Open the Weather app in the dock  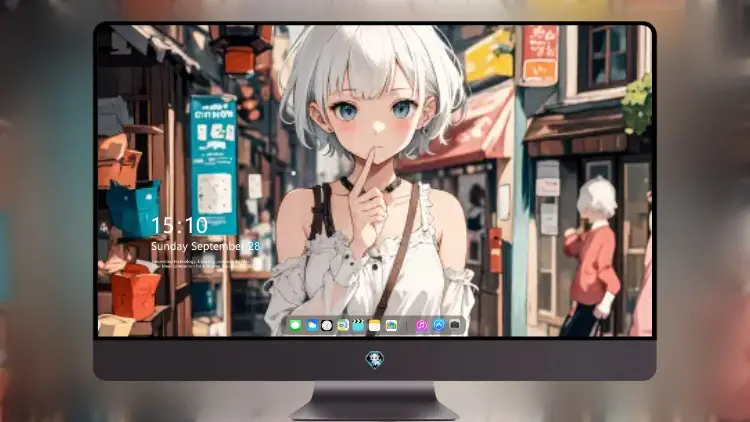coord(311,325)
